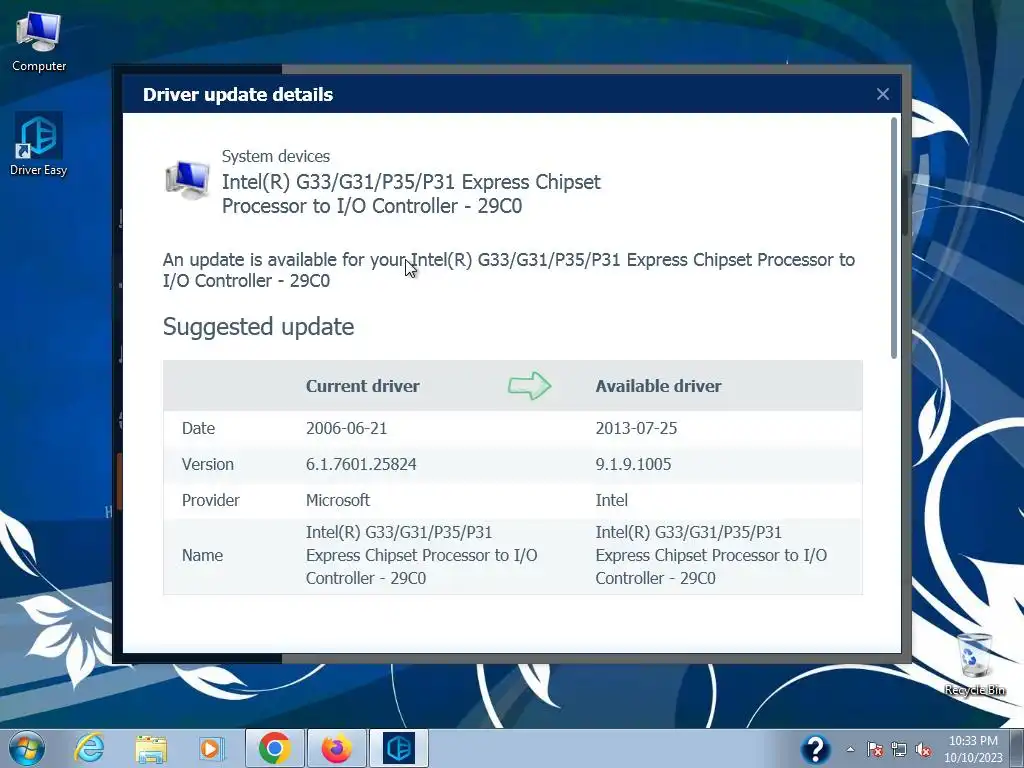This screenshot has height=768, width=1024.
Task: Click the help question mark tray icon
Action: click(815, 749)
